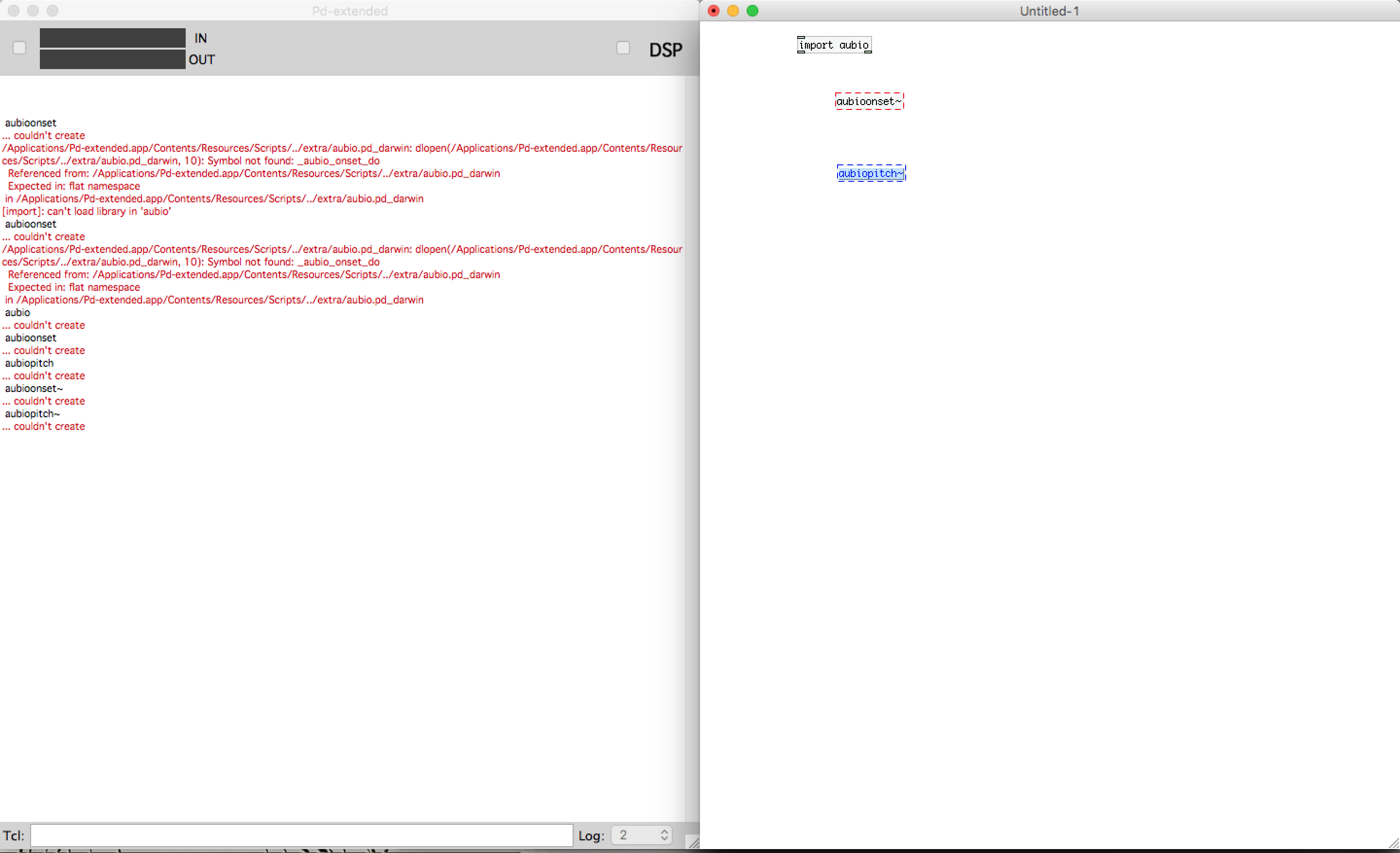1400x853 pixels.
Task: Click the IN level meter bar
Action: coord(112,38)
